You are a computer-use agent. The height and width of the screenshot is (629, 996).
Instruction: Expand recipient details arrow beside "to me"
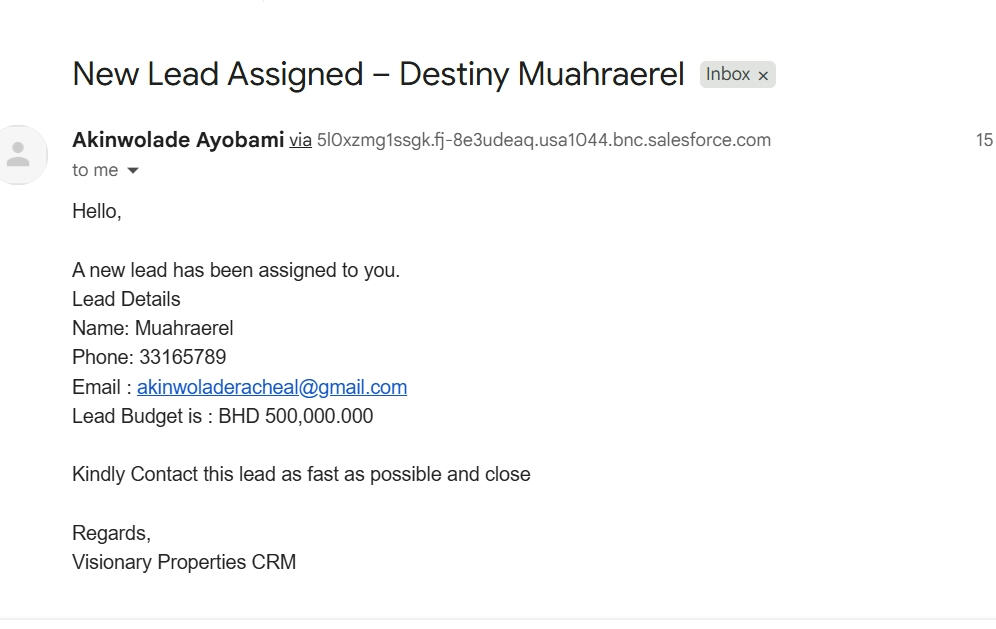tap(133, 171)
